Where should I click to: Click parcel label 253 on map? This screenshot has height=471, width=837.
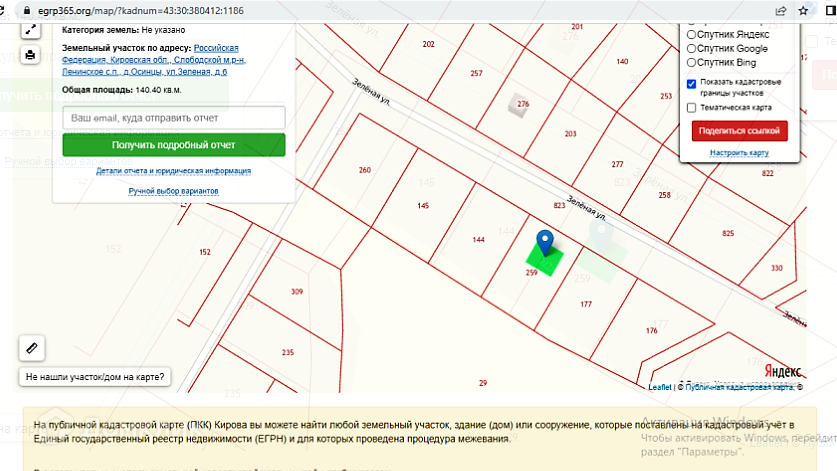coord(666,97)
